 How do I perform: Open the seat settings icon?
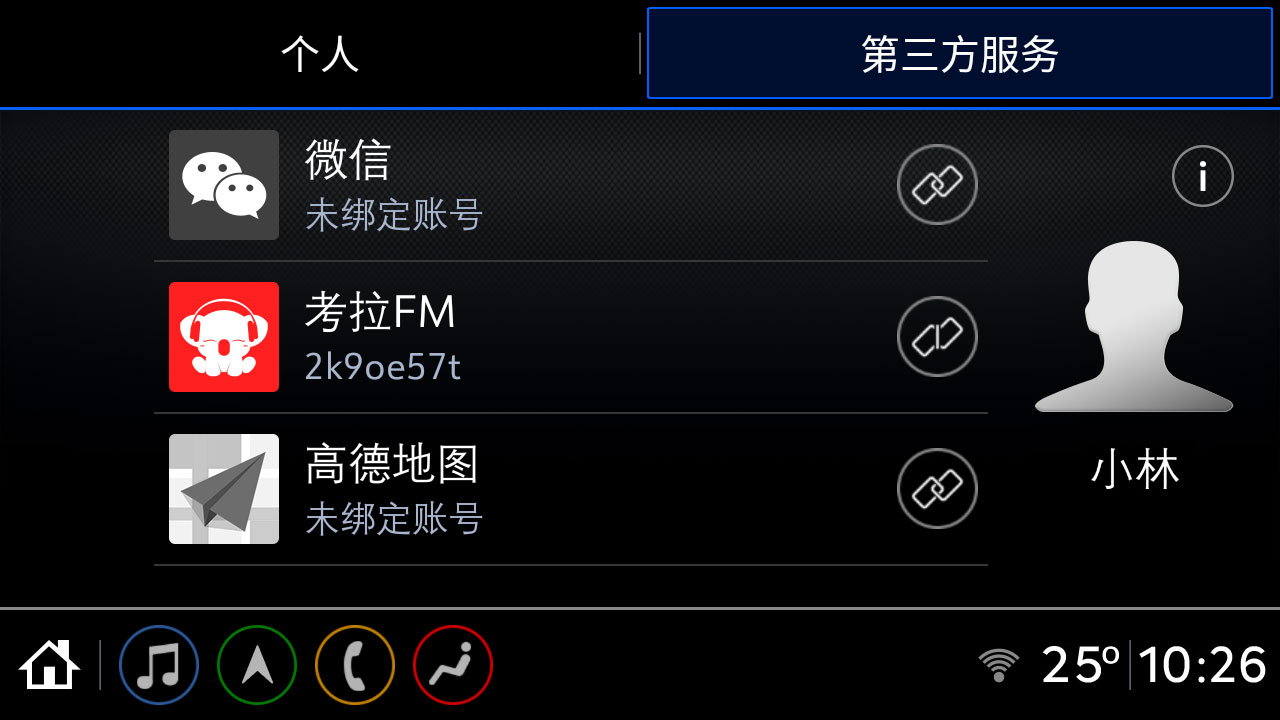click(x=453, y=665)
